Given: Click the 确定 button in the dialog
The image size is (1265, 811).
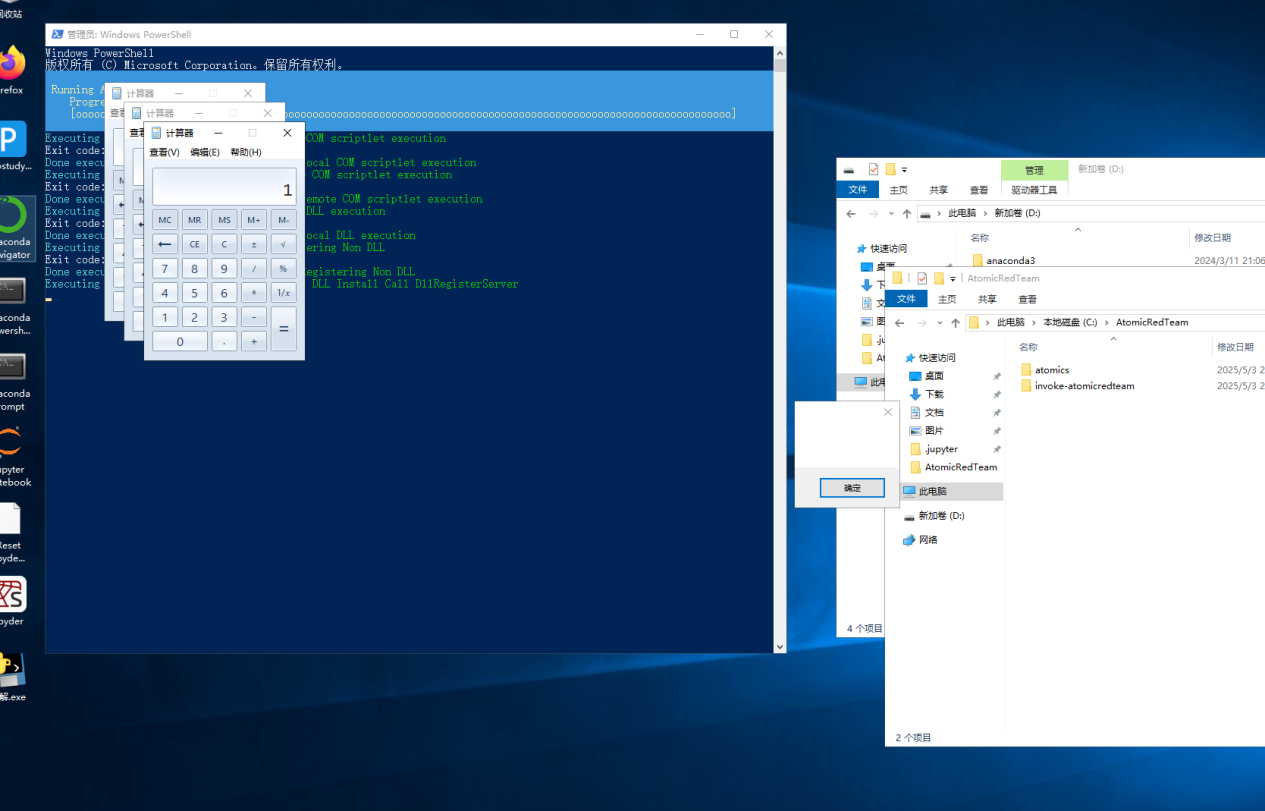Looking at the screenshot, I should (851, 488).
